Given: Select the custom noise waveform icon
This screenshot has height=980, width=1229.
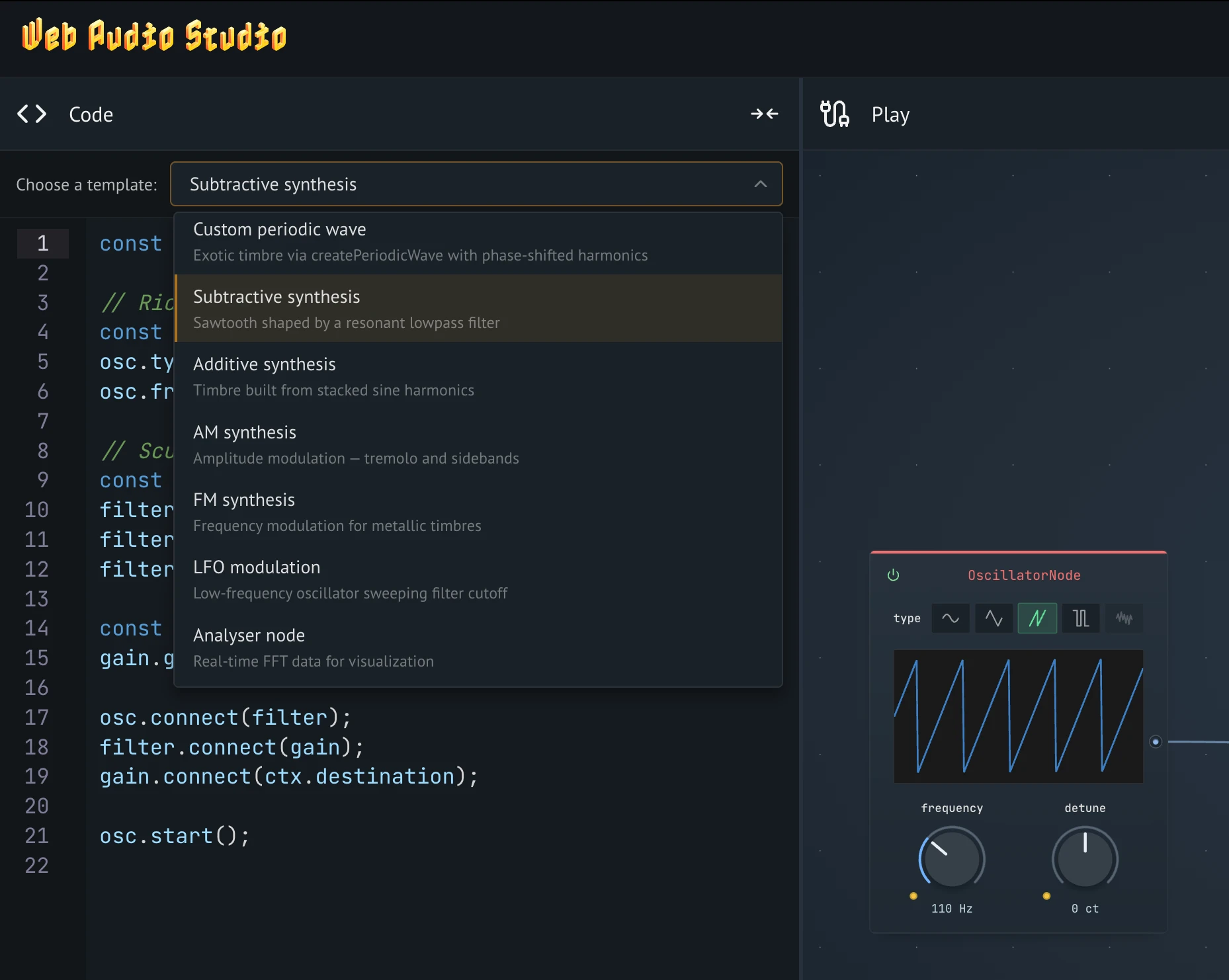Looking at the screenshot, I should coord(1124,618).
